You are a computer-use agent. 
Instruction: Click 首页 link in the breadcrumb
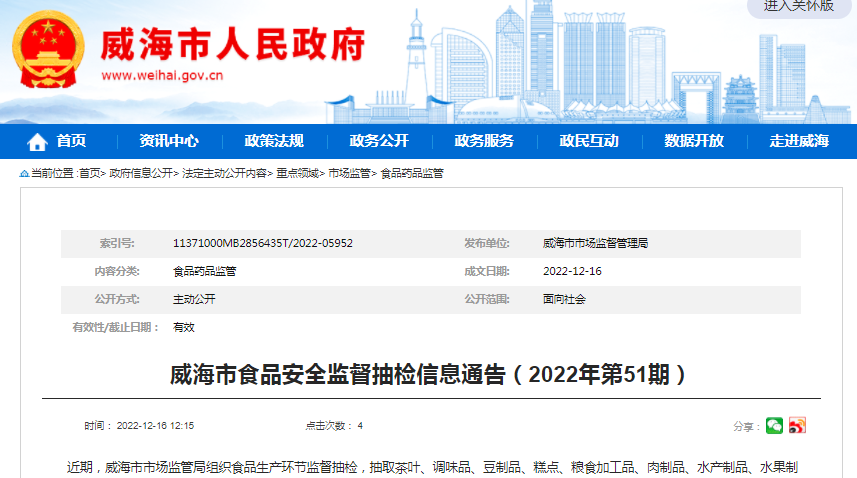click(x=89, y=174)
